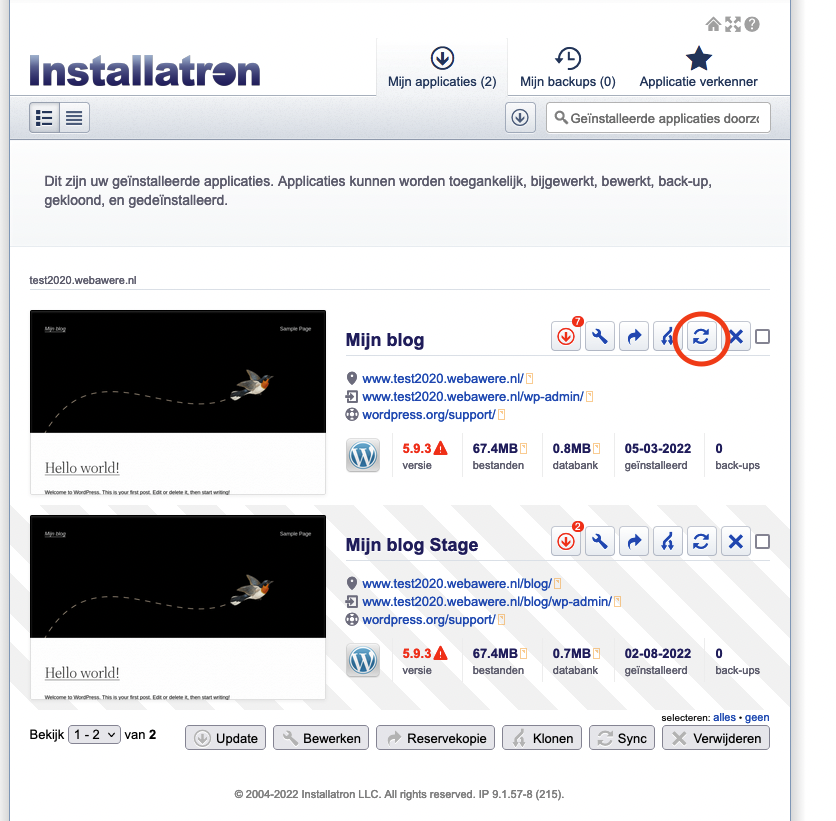
Task: Select all via the alles link
Action: pyautogui.click(x=725, y=718)
